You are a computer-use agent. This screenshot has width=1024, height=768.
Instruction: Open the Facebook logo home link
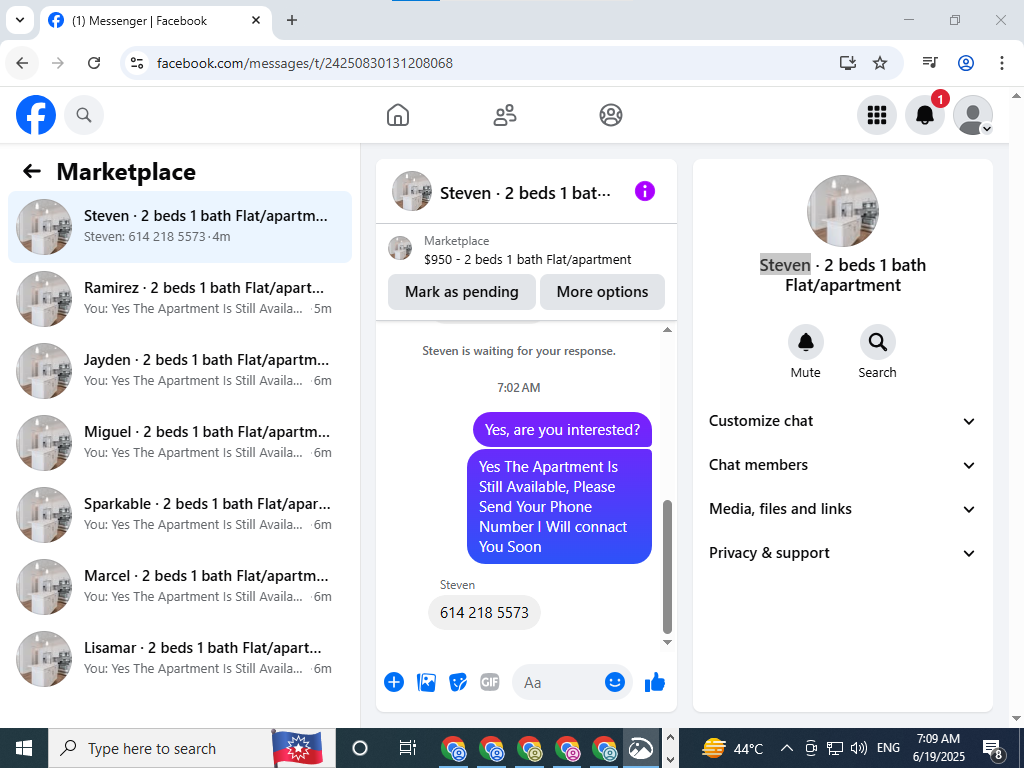(36, 115)
